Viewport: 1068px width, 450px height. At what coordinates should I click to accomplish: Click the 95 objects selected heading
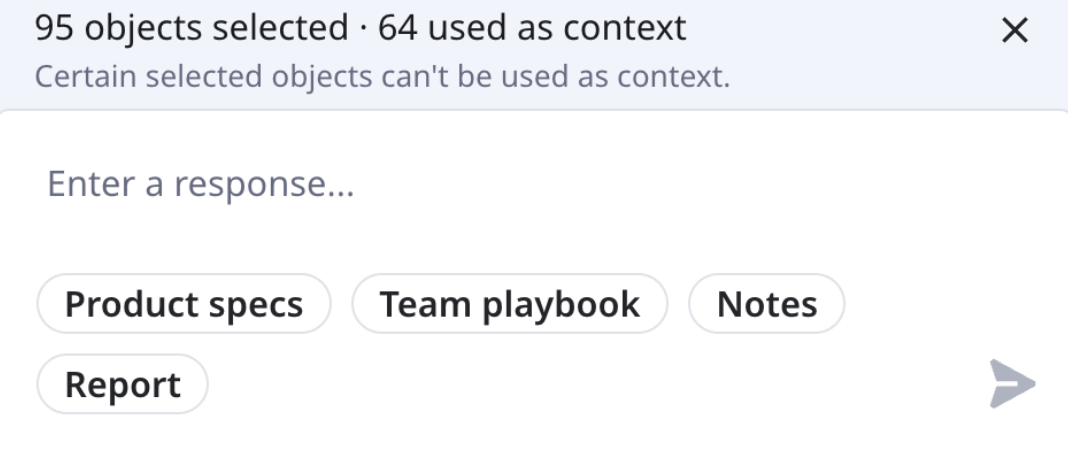(x=191, y=29)
